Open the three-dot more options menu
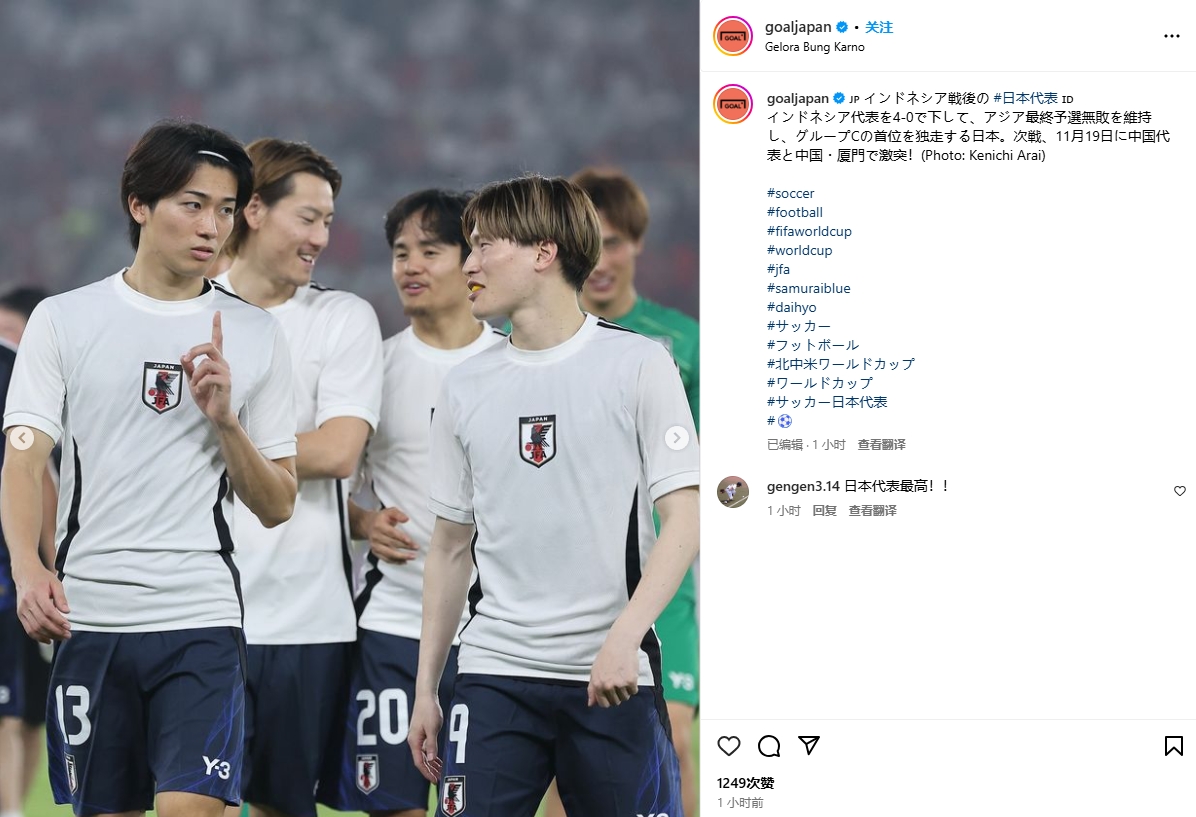This screenshot has height=817, width=1196. [1172, 36]
